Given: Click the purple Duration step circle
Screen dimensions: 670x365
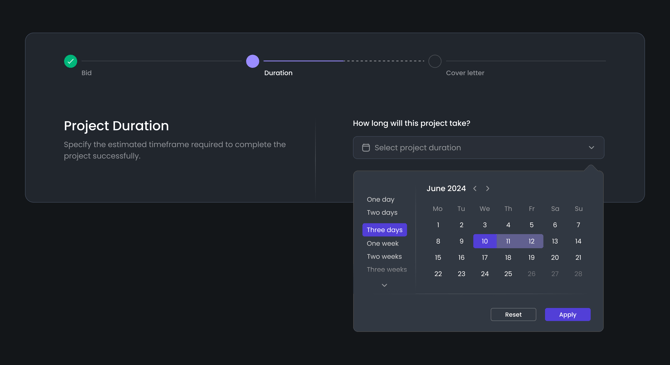Looking at the screenshot, I should [x=253, y=61].
